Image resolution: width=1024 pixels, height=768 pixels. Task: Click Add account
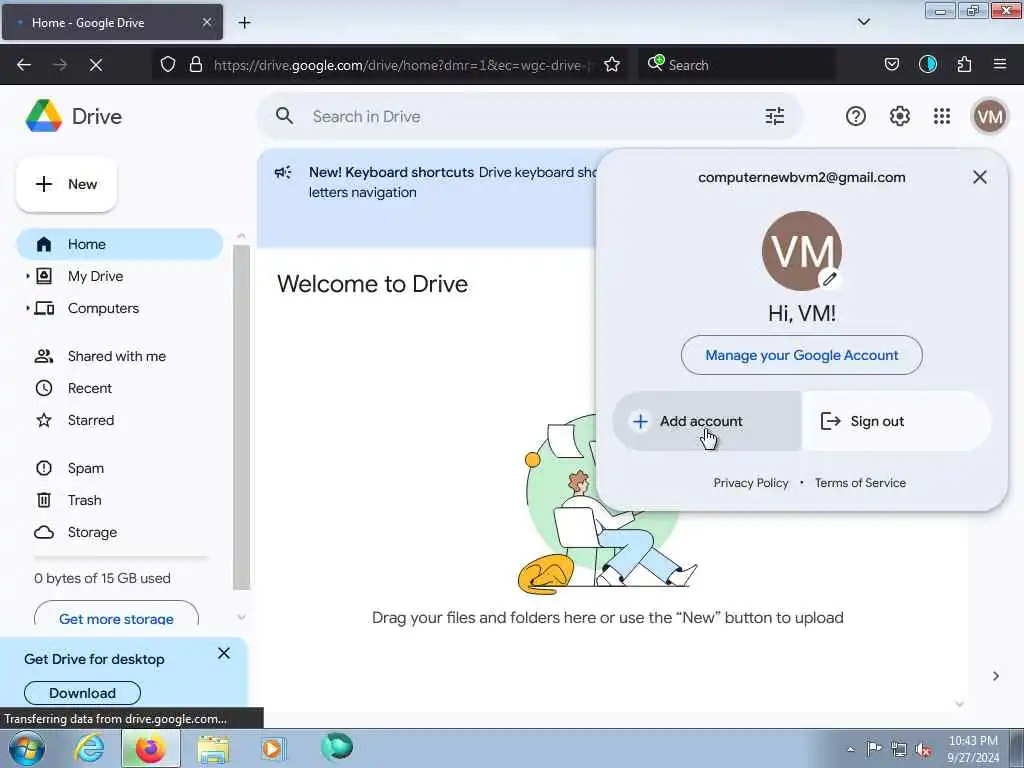point(707,421)
